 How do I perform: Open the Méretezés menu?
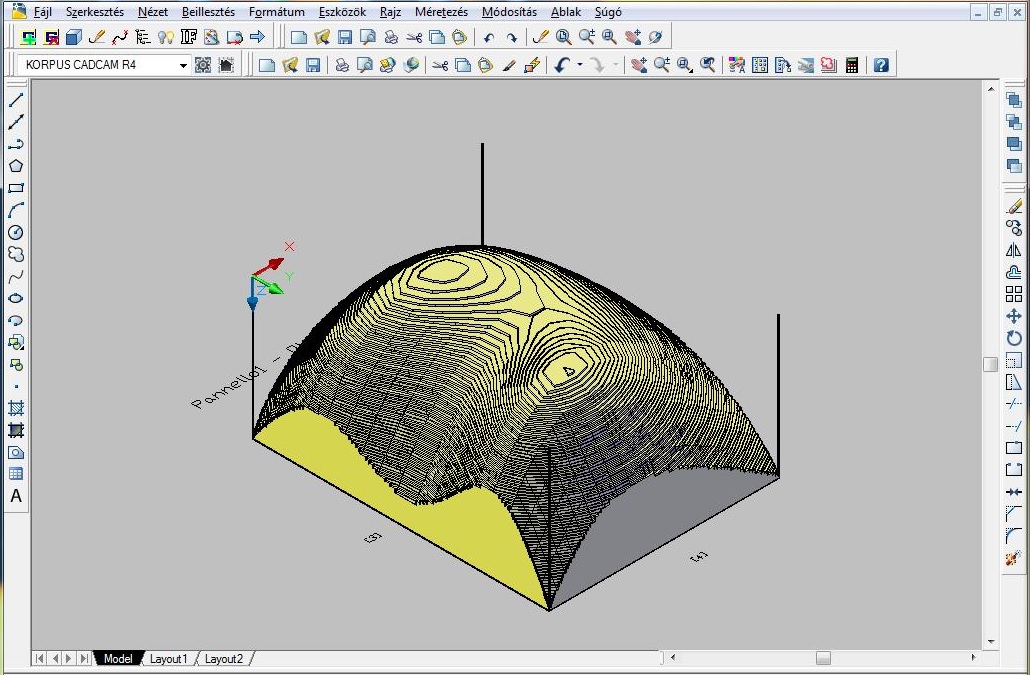coord(441,12)
